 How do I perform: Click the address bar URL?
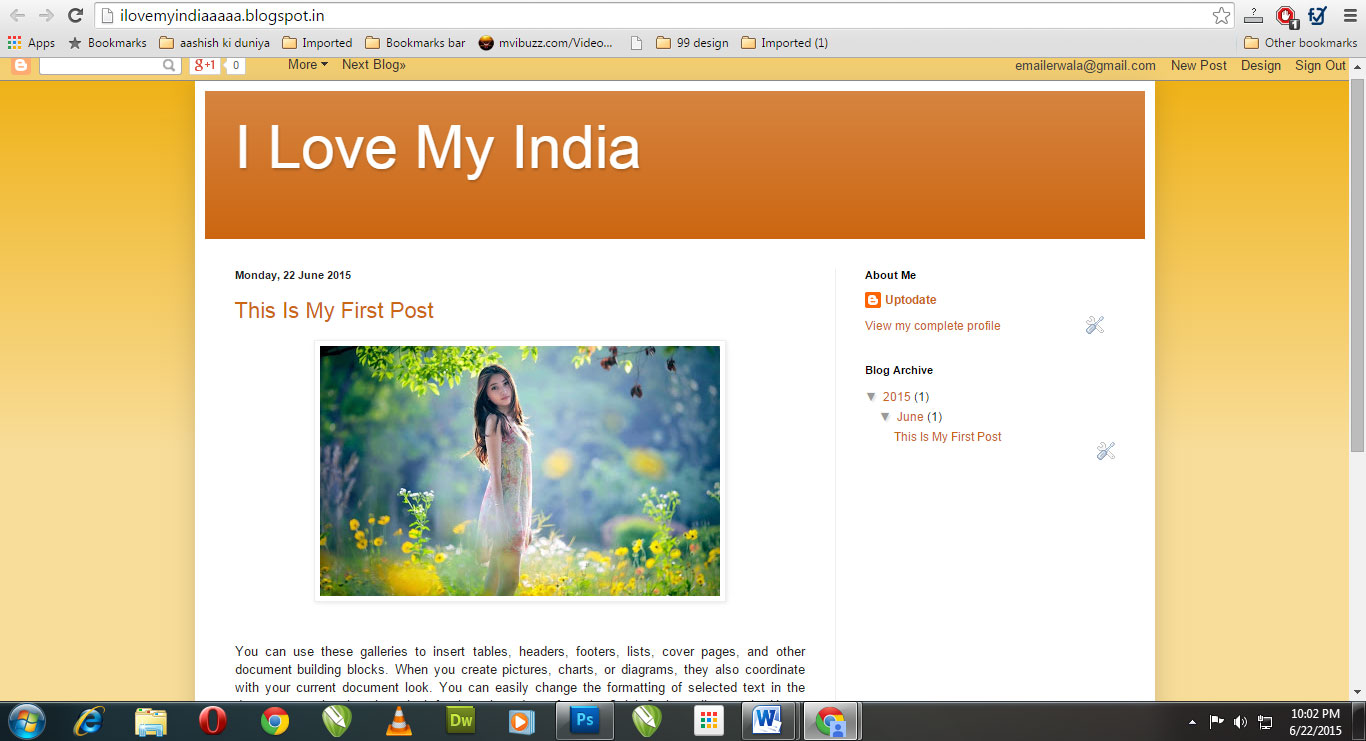point(222,16)
